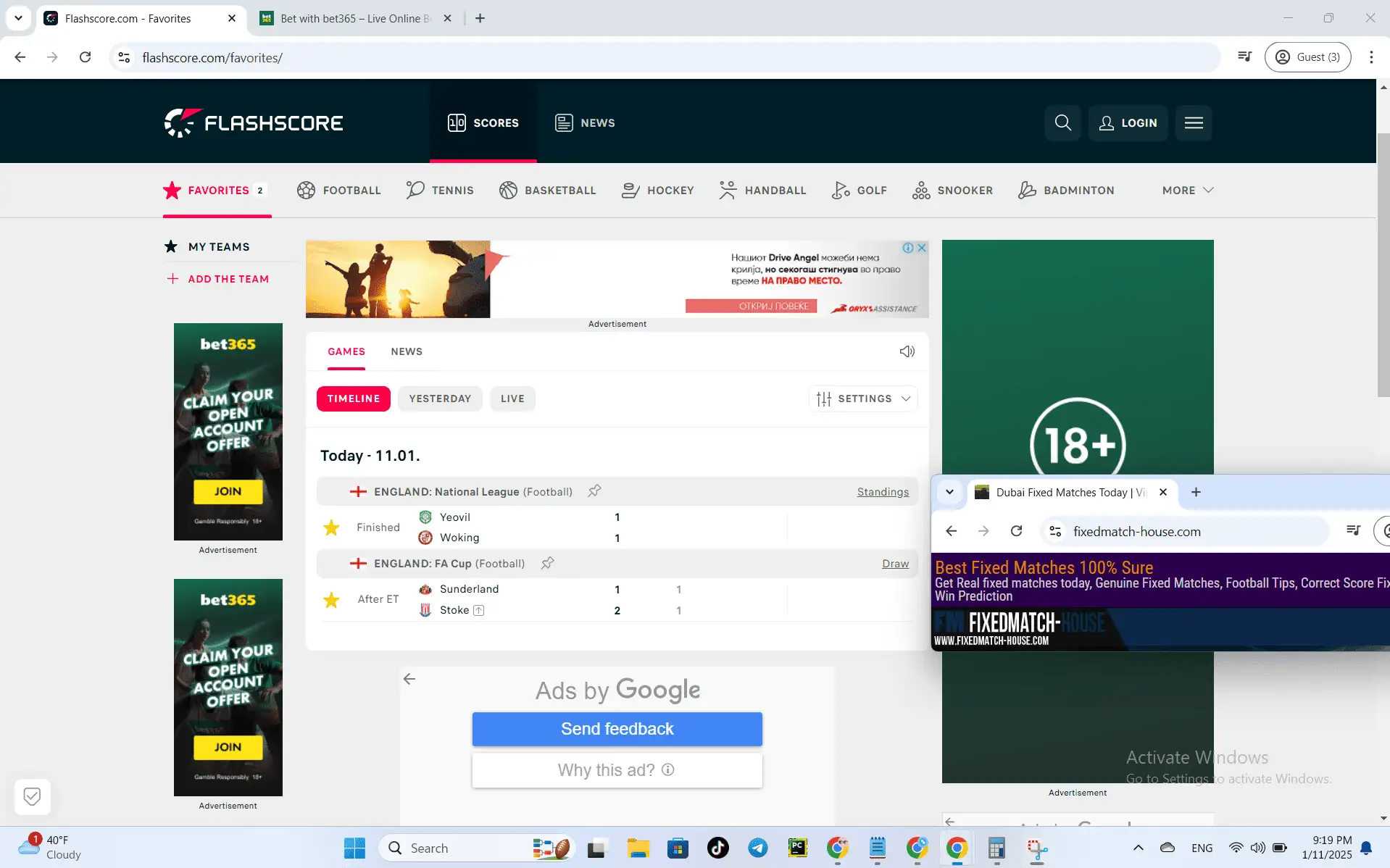1390x868 pixels.
Task: Select the Golf sport icon
Action: 839,190
